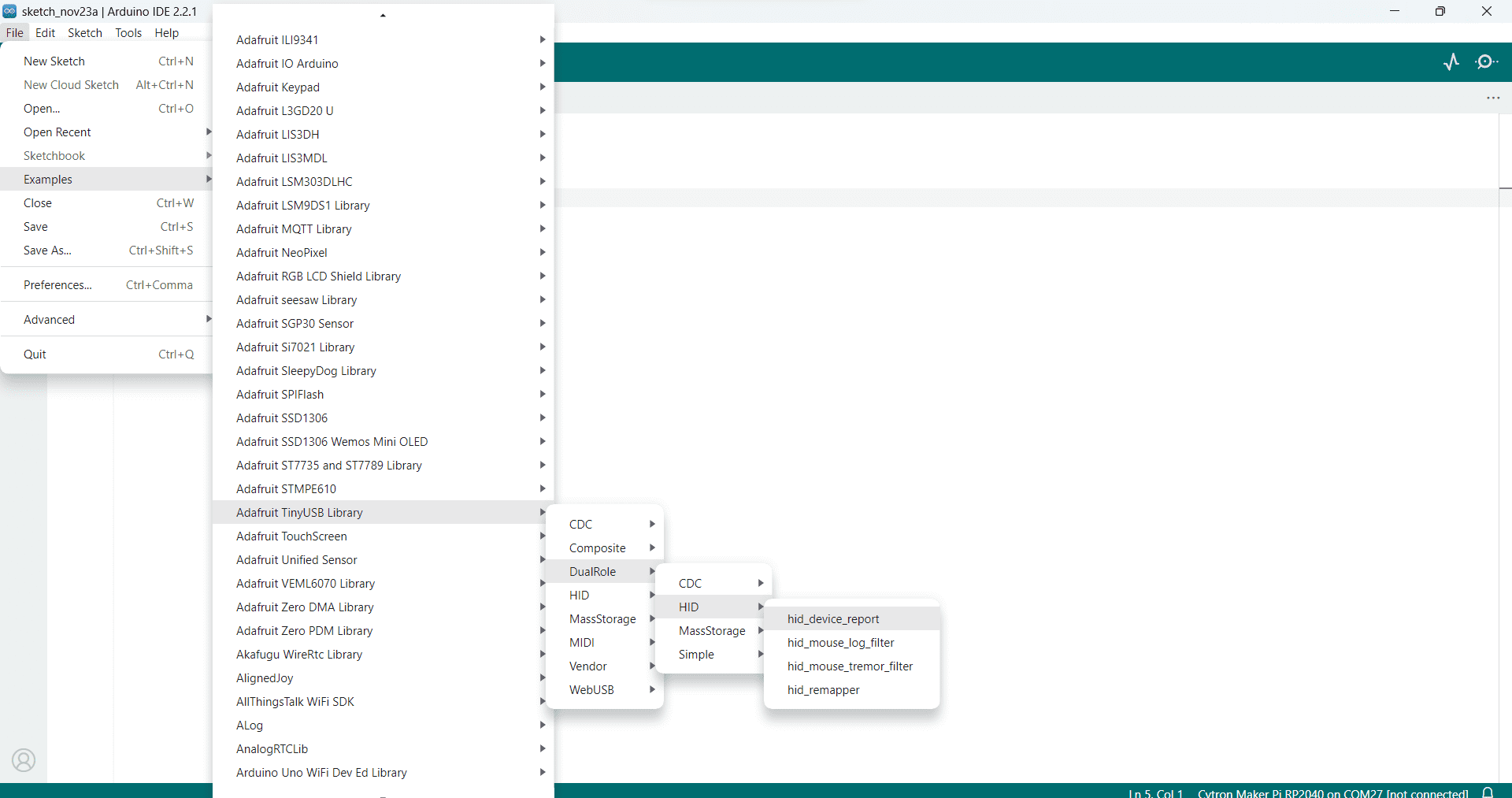Image resolution: width=1512 pixels, height=798 pixels.
Task: Expand the Advanced submenu
Action: 106,320
